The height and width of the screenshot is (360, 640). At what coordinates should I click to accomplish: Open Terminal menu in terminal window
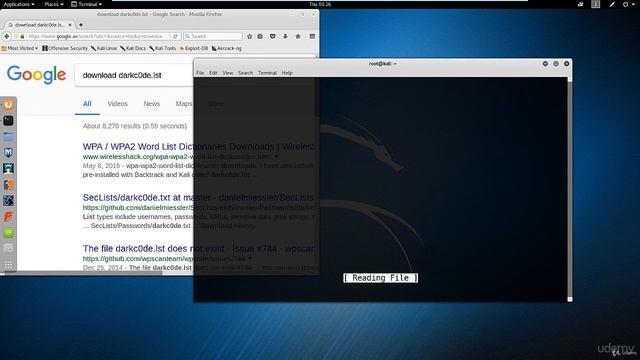pyautogui.click(x=267, y=73)
